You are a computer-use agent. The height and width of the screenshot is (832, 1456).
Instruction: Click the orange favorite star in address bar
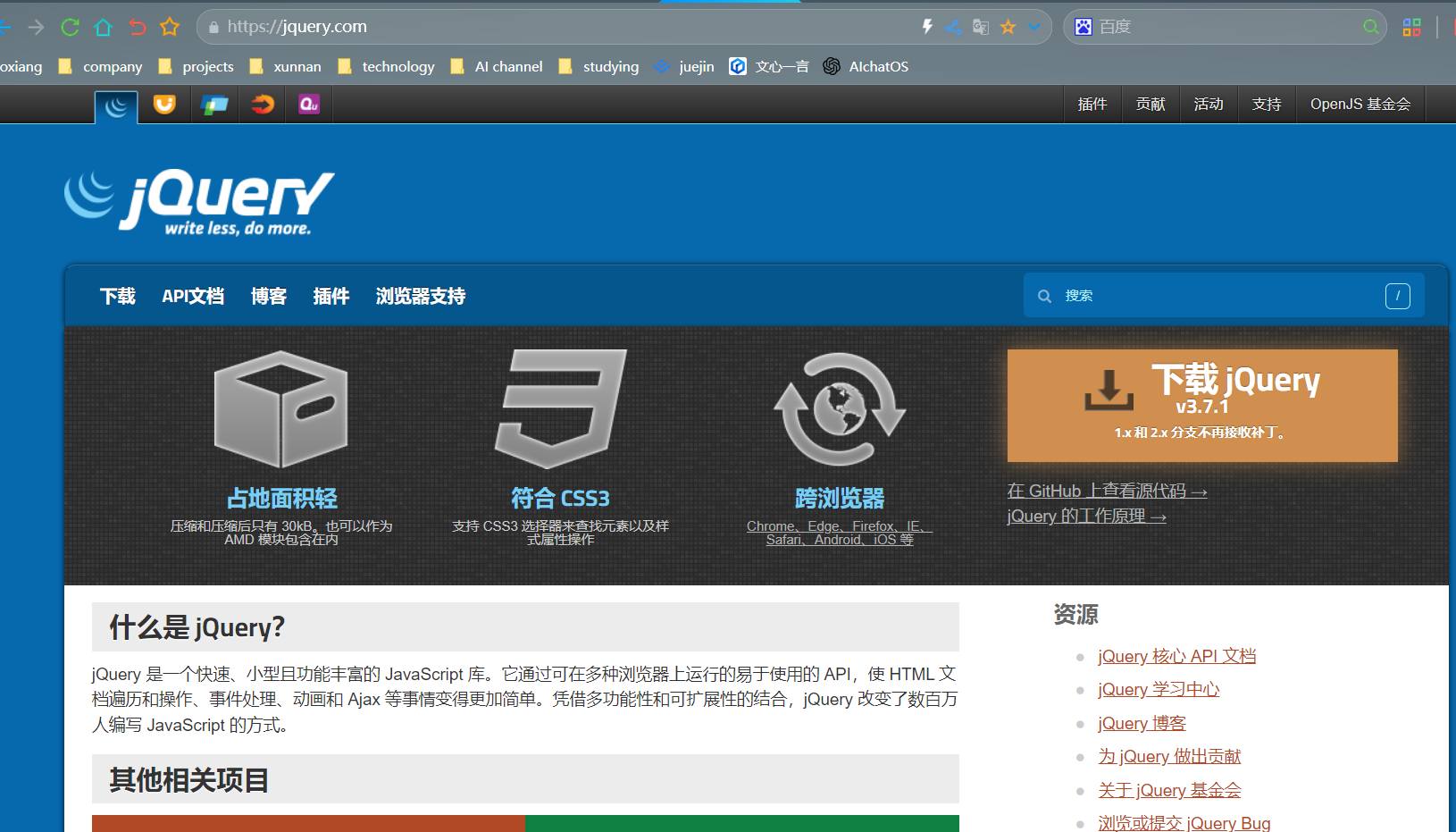tap(1008, 27)
